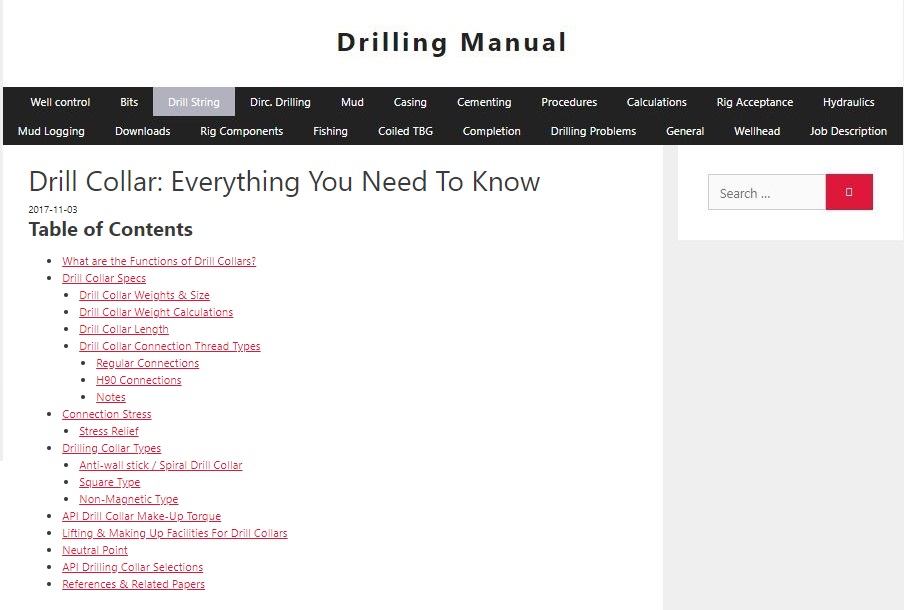904x610 pixels.
Task: Open the Procedures menu item
Action: 569,102
